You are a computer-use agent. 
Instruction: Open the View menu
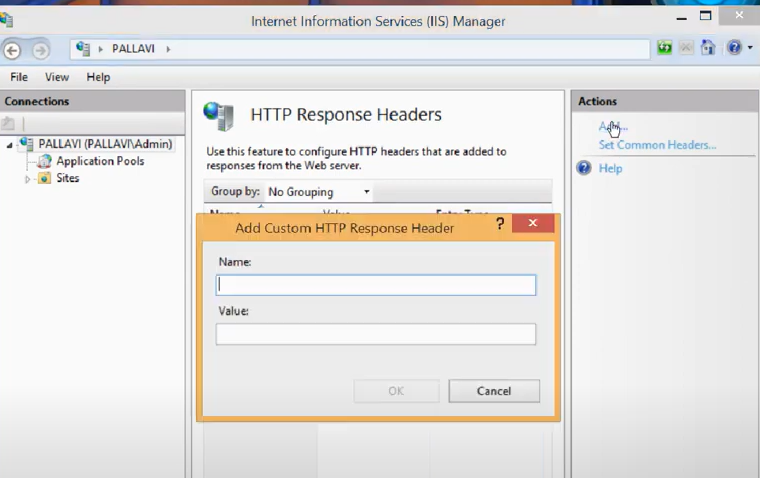click(57, 77)
